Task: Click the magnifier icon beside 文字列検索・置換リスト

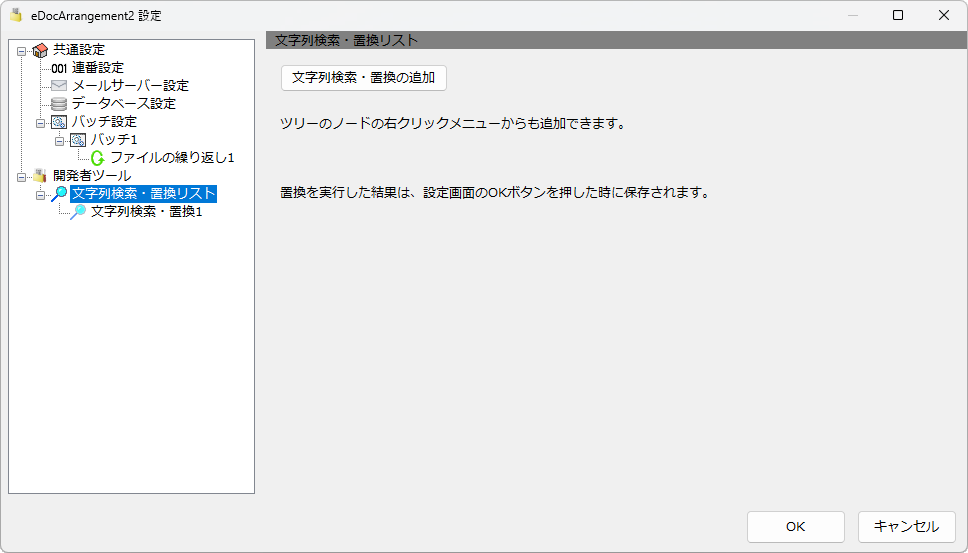Action: point(59,194)
